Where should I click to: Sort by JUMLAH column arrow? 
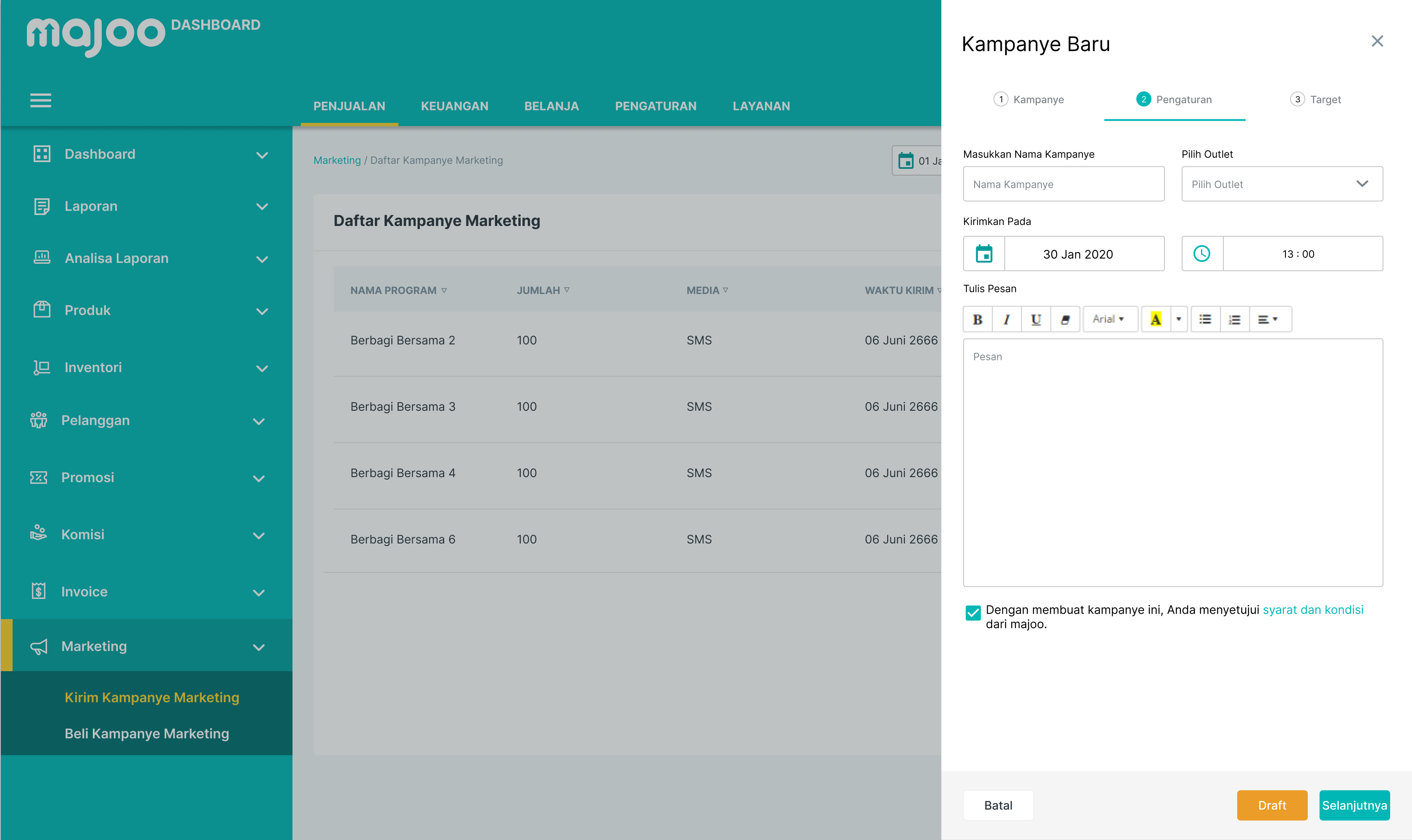566,290
